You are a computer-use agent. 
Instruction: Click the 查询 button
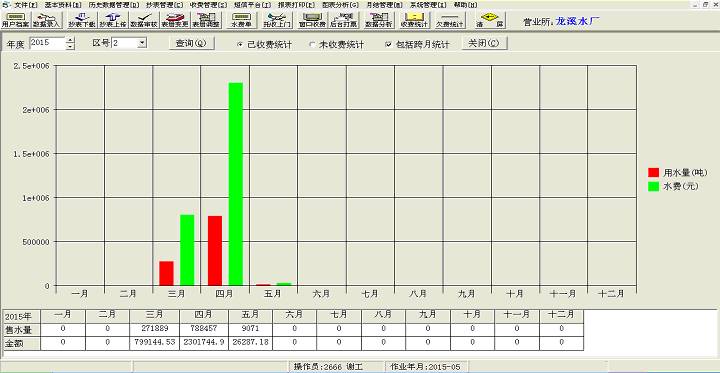pyautogui.click(x=191, y=43)
